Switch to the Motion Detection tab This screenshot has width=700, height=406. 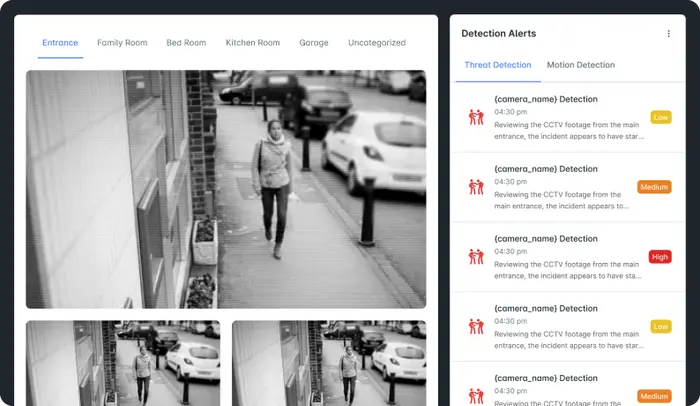click(581, 65)
